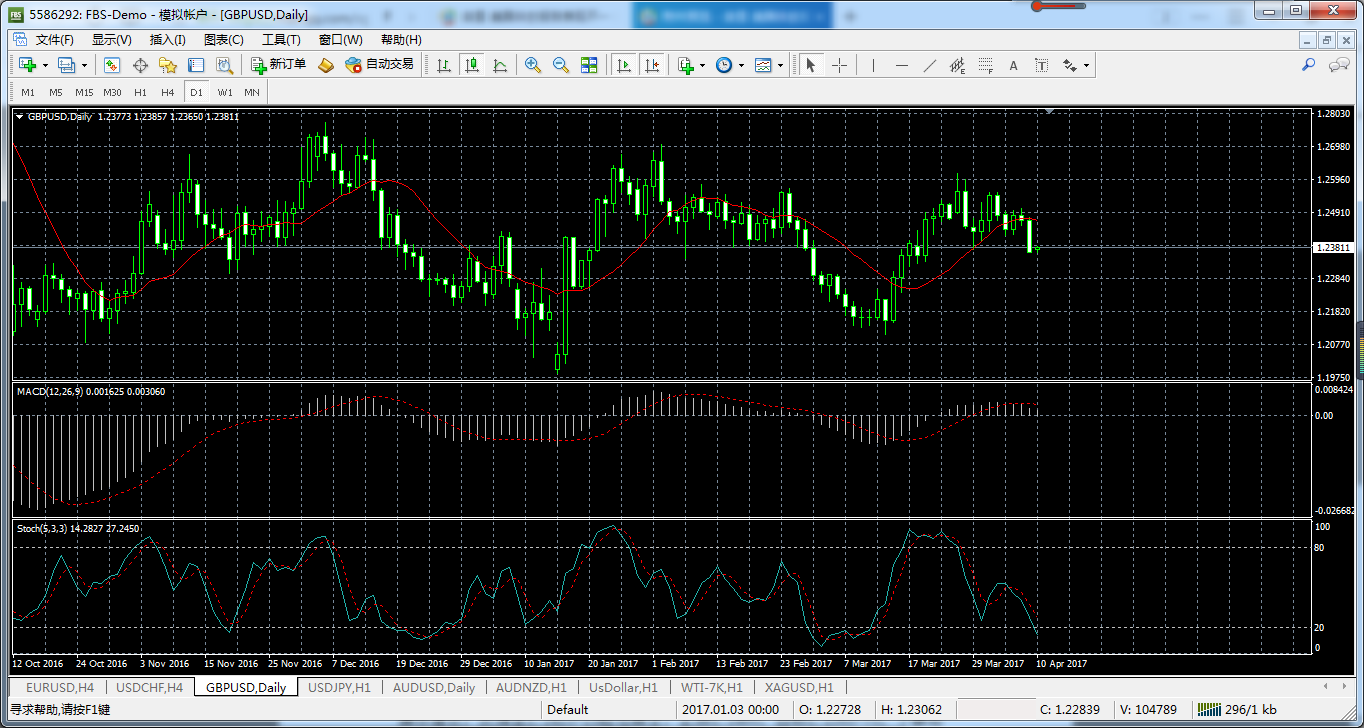Screen dimensions: 1364x728
Task: Switch to the M15 timeframe
Action: click(x=84, y=92)
